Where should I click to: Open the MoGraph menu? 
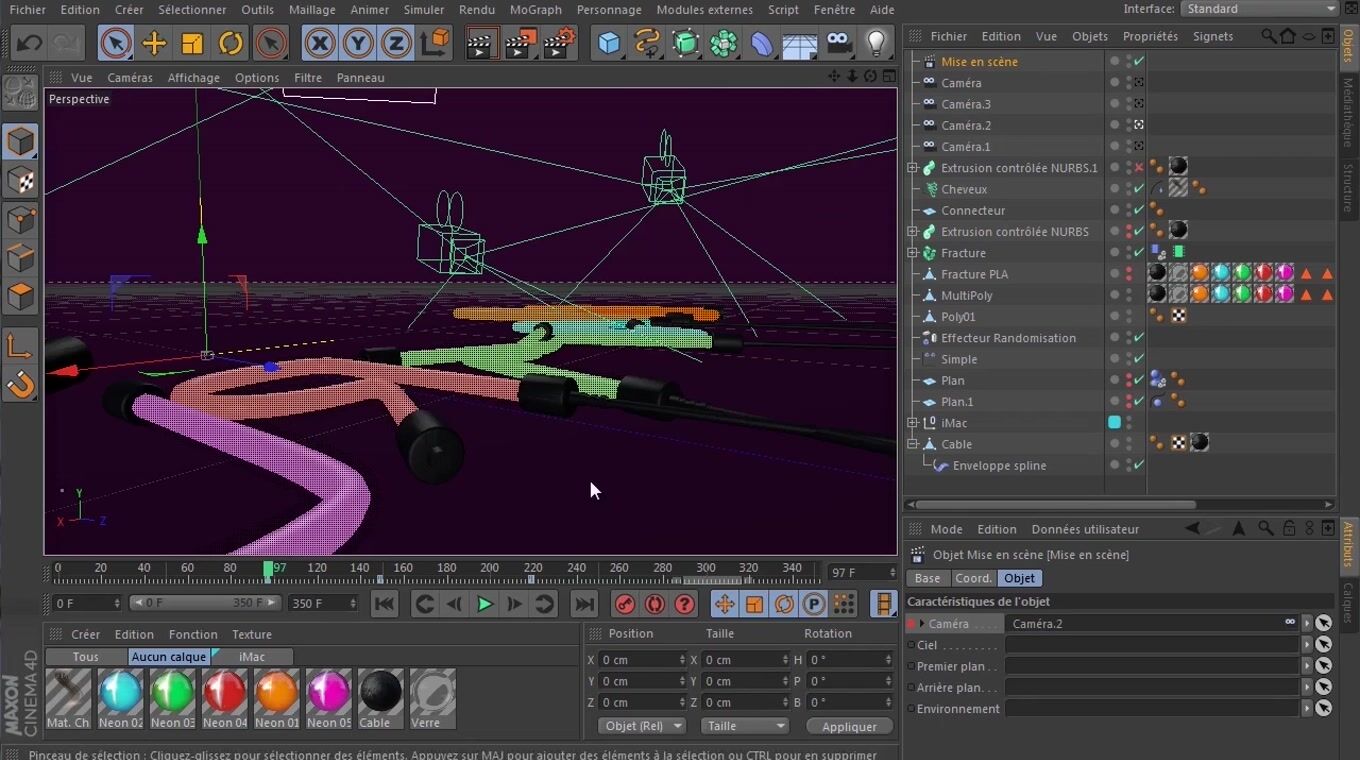(535, 10)
